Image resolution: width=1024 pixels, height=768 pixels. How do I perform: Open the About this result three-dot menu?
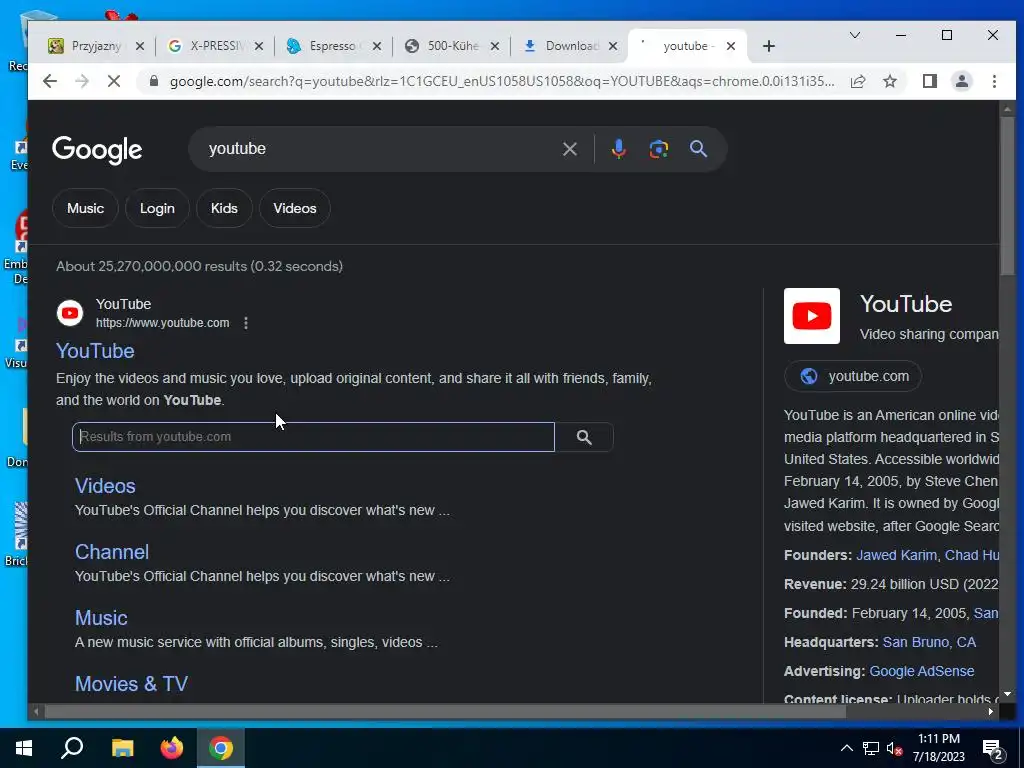coord(246,323)
